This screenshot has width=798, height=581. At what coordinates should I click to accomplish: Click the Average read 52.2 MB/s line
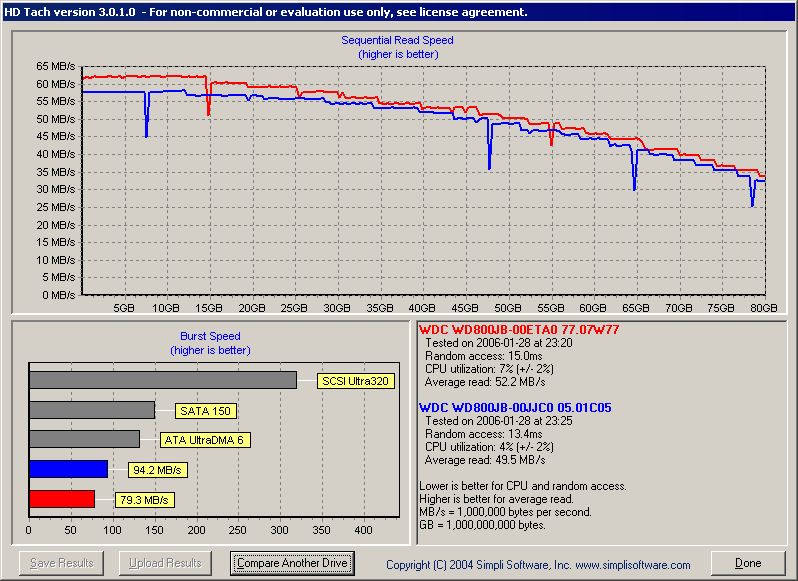coord(485,381)
